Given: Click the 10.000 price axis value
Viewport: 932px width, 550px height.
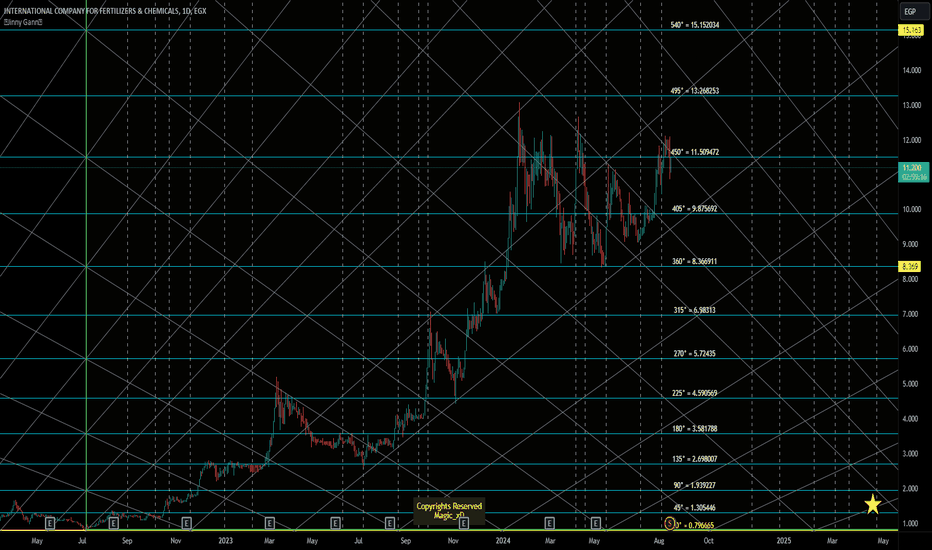Looking at the screenshot, I should tap(912, 209).
